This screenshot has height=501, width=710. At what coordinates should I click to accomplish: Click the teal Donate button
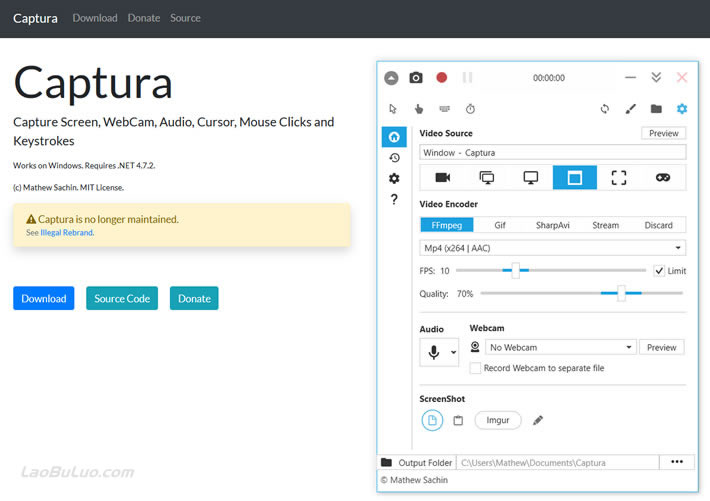[x=194, y=299]
